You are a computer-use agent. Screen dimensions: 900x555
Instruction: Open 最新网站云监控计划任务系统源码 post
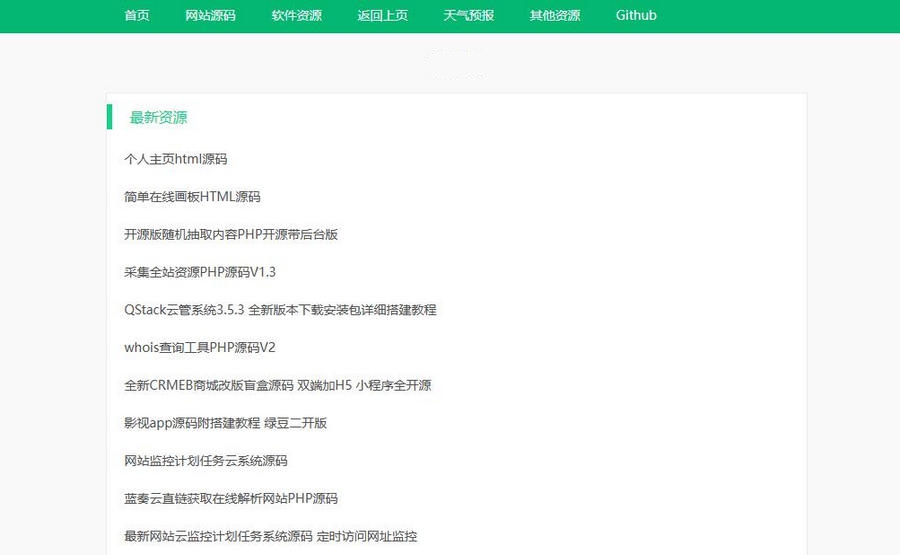[x=270, y=536]
